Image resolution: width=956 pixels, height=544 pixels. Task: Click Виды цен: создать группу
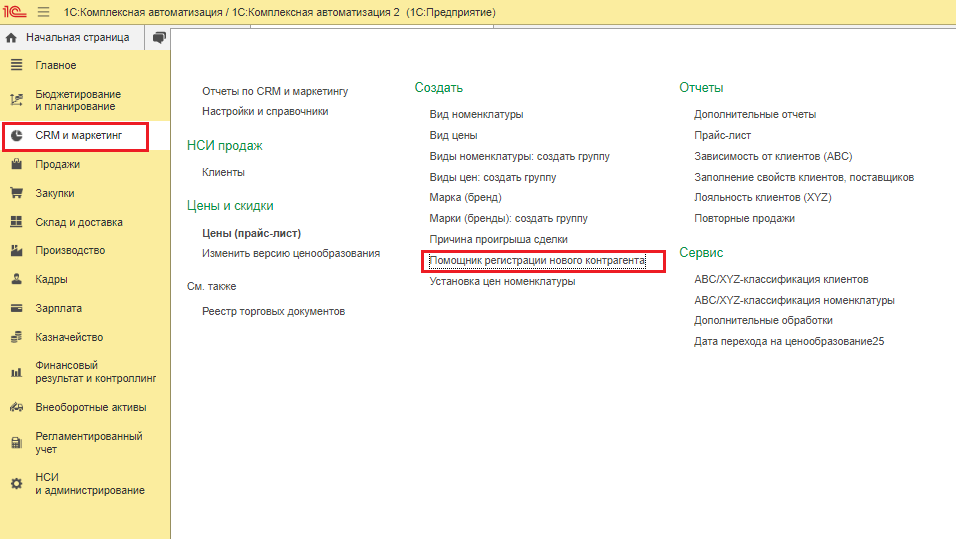tap(493, 177)
